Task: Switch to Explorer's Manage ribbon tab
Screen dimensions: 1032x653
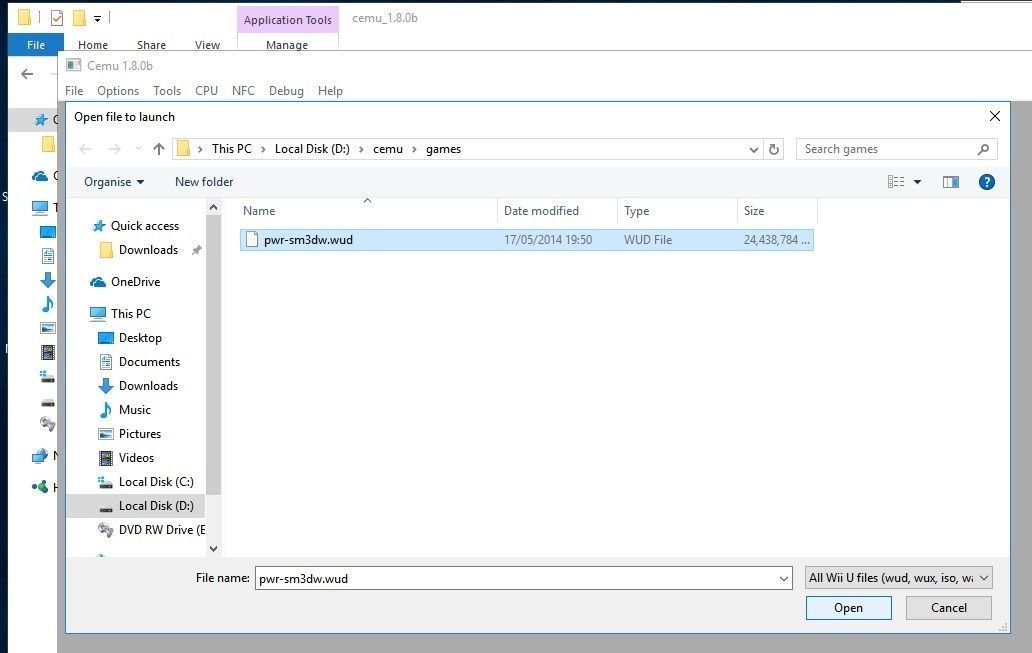Action: 287,45
